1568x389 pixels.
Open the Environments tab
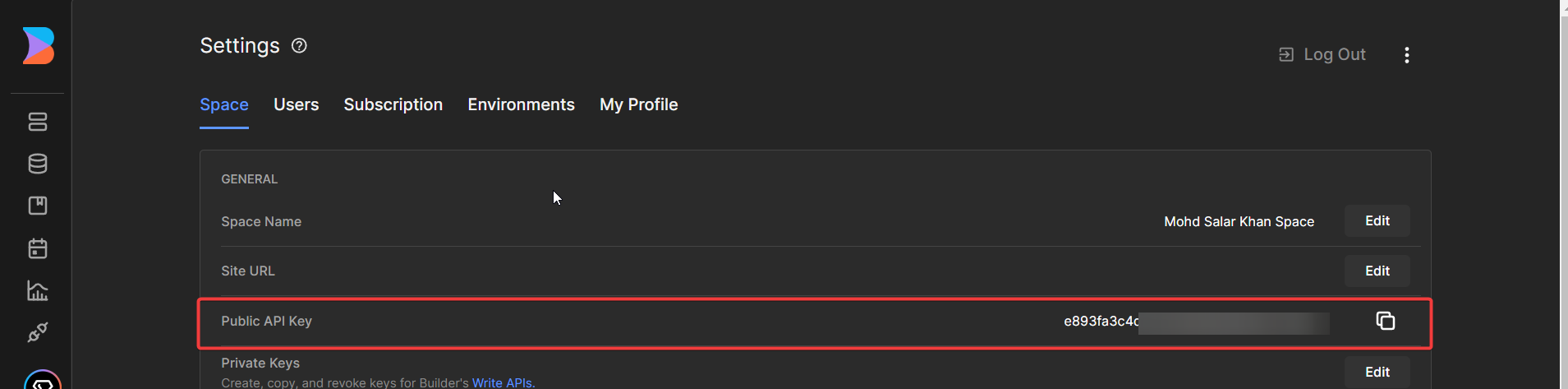[x=521, y=104]
